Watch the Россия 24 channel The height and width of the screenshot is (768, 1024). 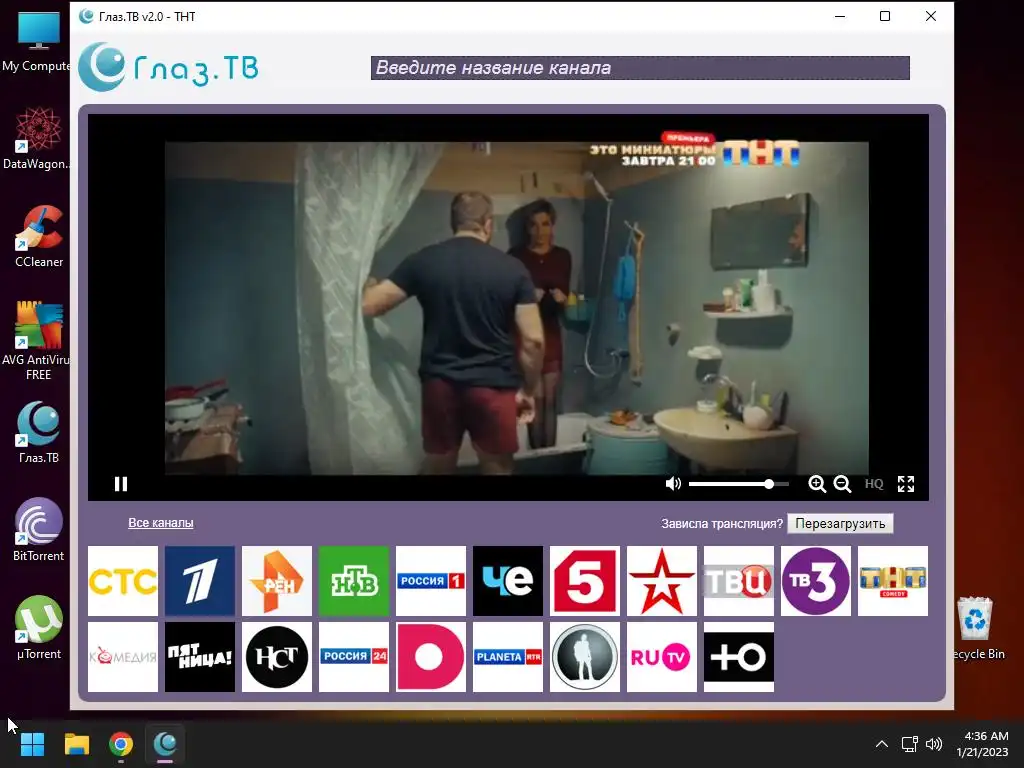tap(354, 657)
